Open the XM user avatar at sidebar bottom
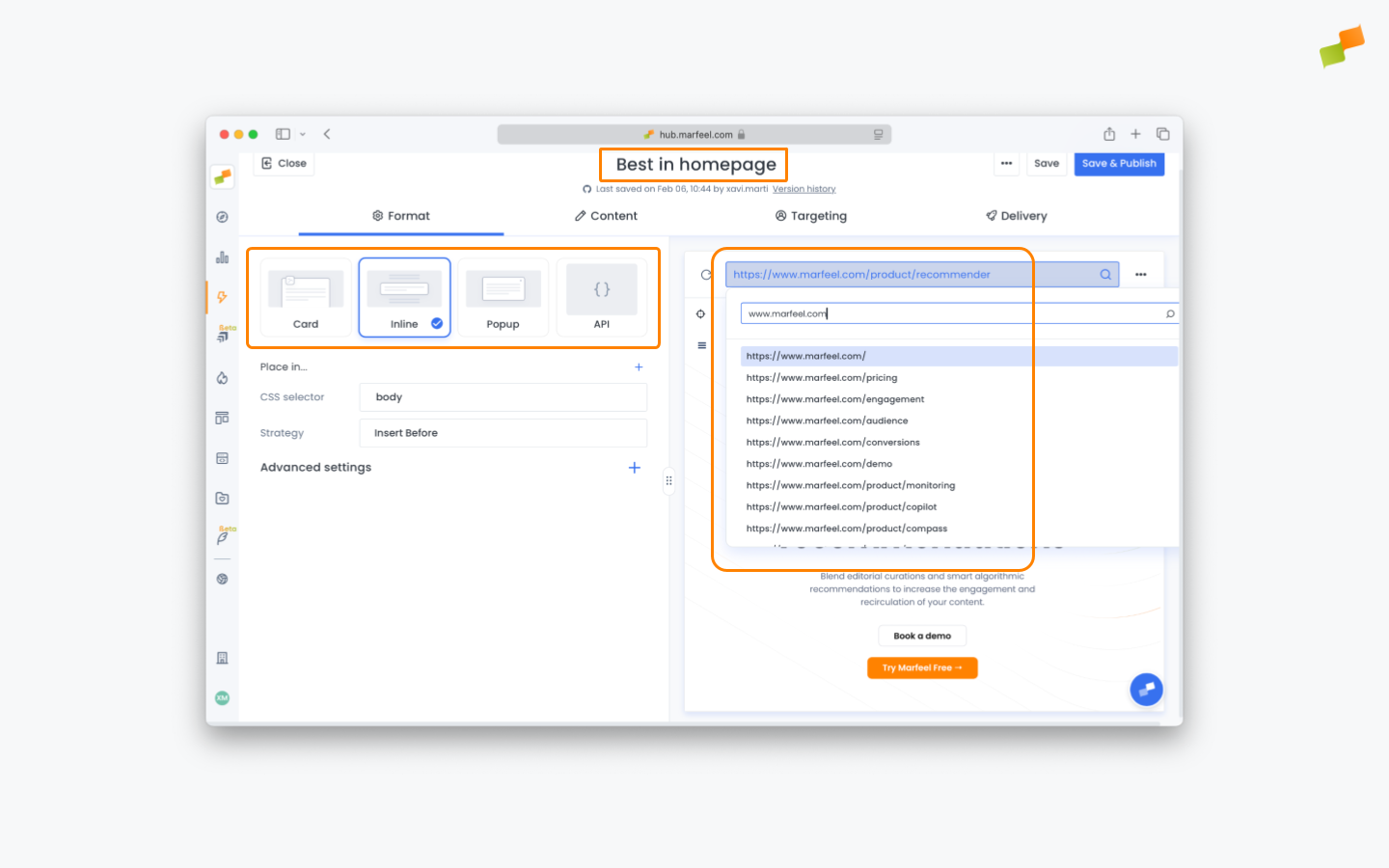1389x868 pixels. (222, 697)
